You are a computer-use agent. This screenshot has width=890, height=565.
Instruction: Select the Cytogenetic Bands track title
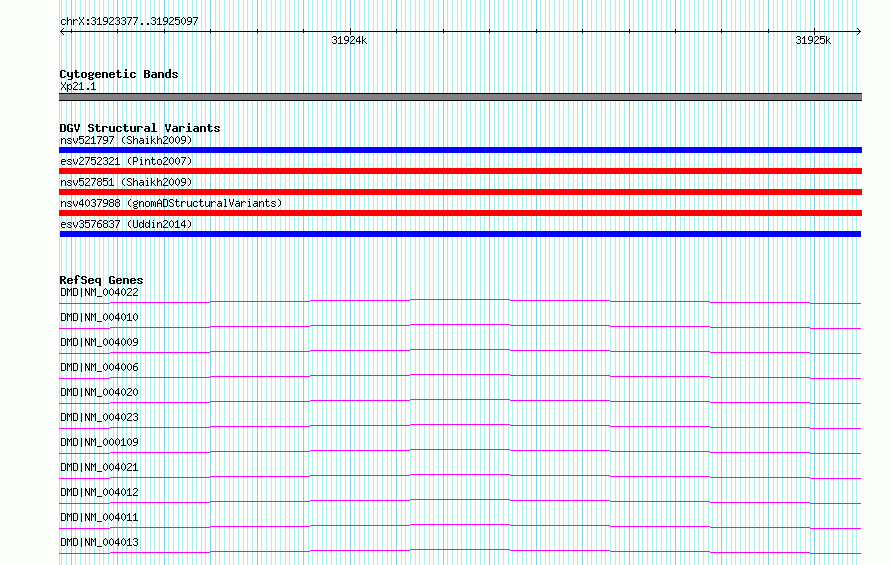point(119,74)
